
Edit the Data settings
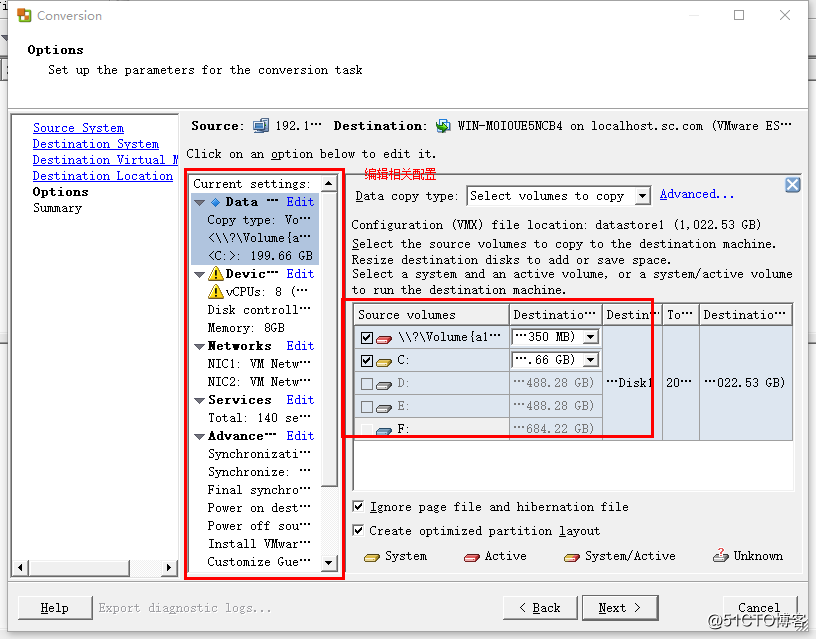[x=300, y=202]
